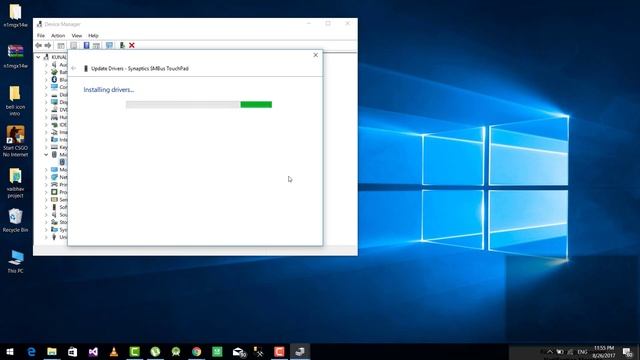The height and width of the screenshot is (360, 640).
Task: Click the green Update device driver toolbar icon
Action: tap(122, 45)
